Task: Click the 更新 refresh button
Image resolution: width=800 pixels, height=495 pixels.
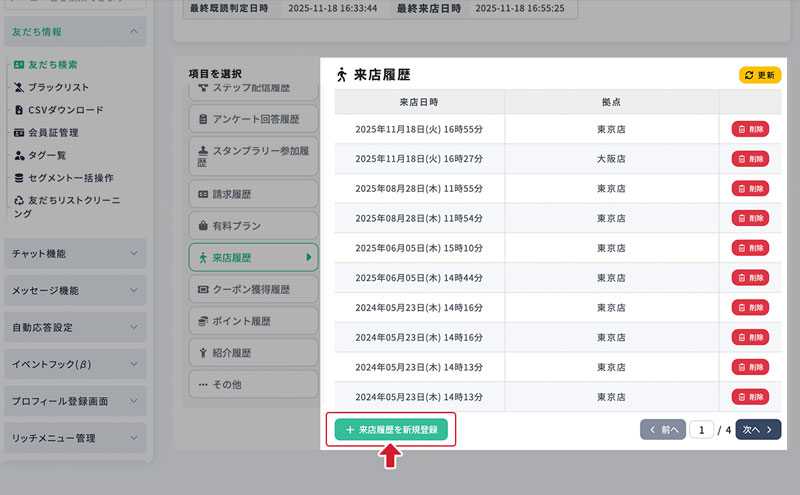Action: pyautogui.click(x=759, y=75)
